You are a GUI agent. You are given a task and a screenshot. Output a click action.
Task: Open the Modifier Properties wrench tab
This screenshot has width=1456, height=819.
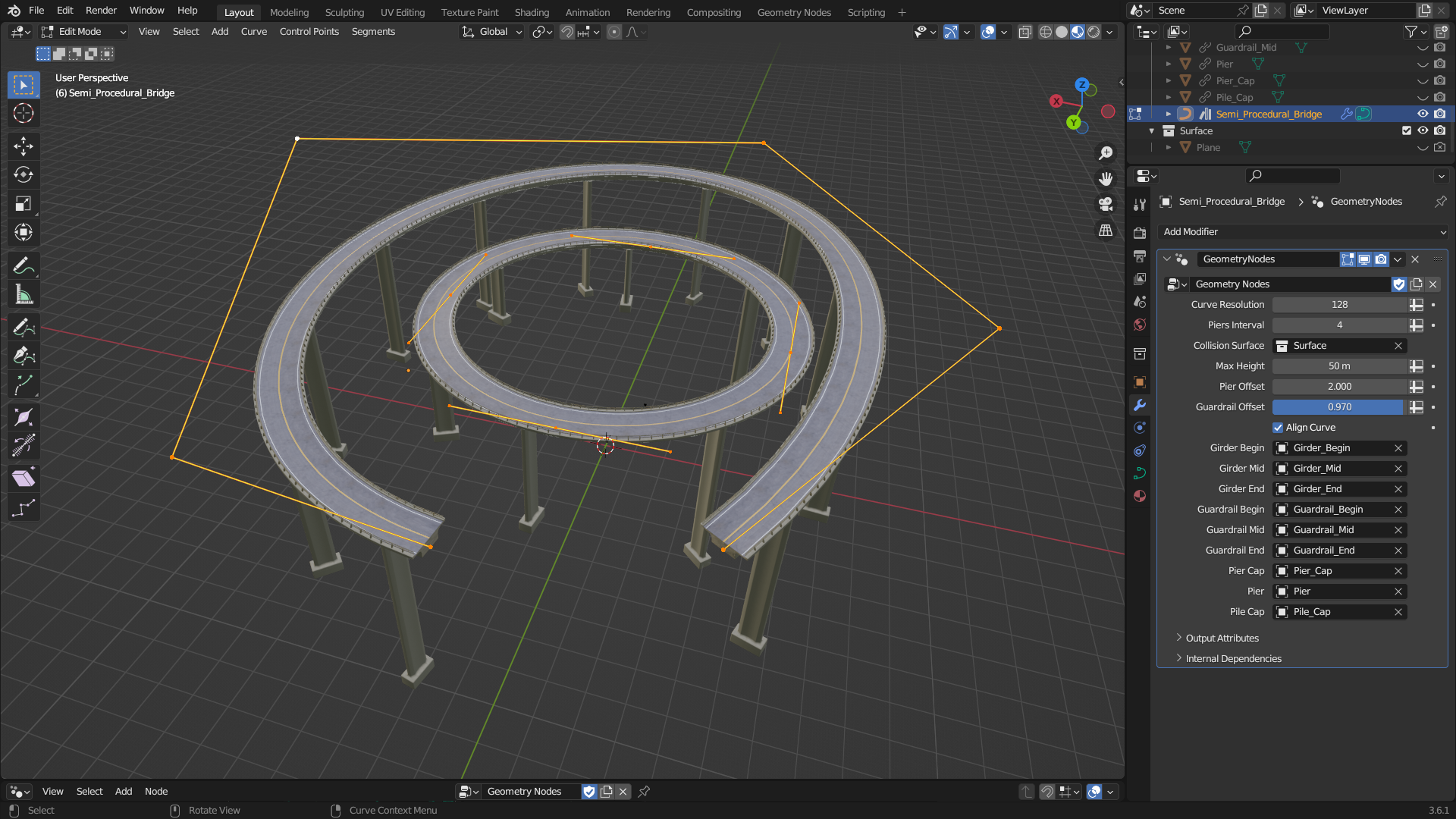[x=1140, y=404]
